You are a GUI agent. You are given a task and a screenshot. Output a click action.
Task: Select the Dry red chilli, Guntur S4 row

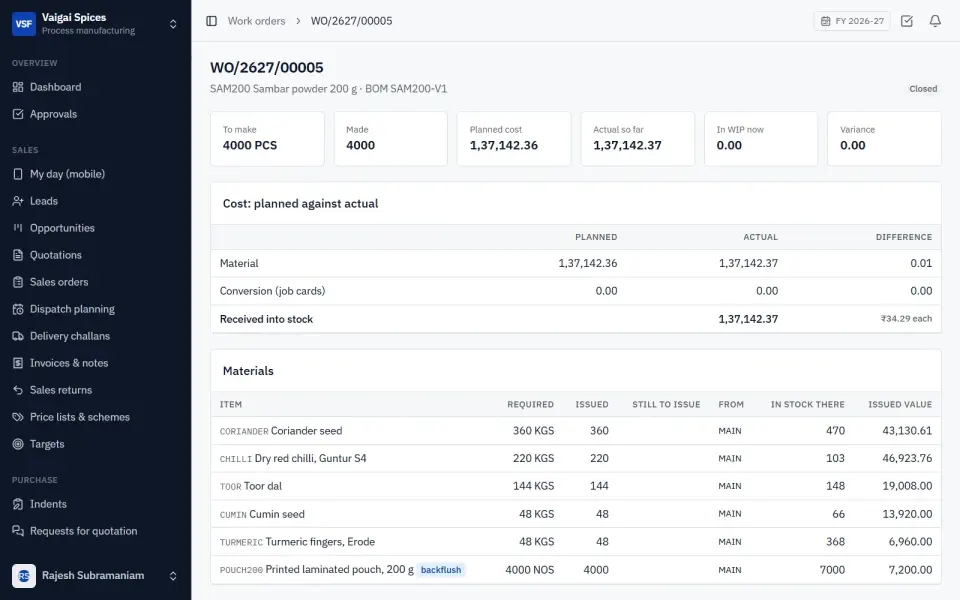(x=576, y=458)
